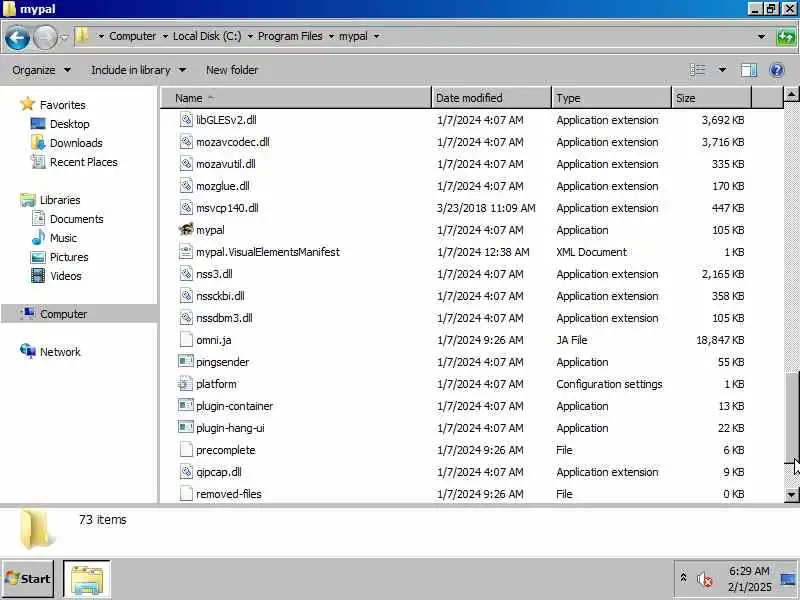
Task: Select the mypal application icon
Action: tap(186, 230)
